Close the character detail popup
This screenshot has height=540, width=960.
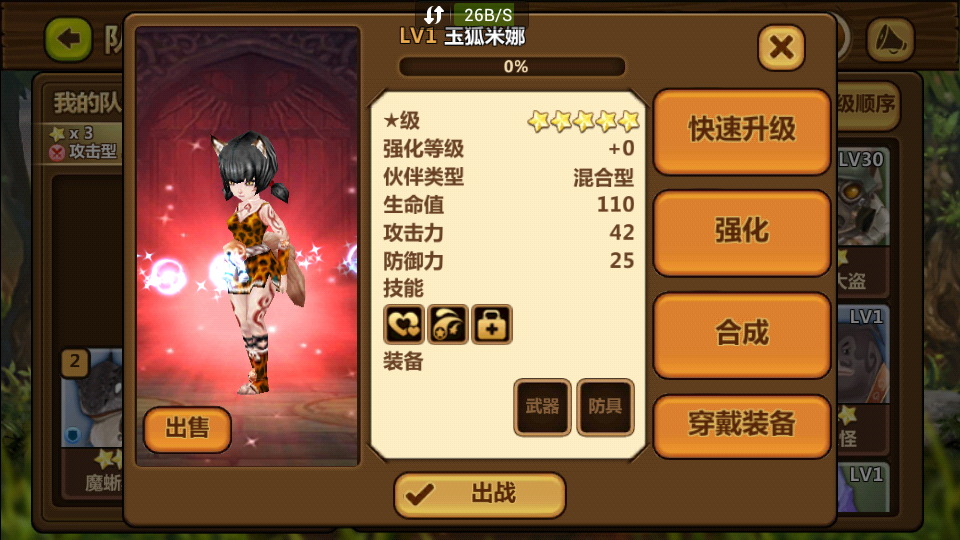[781, 47]
